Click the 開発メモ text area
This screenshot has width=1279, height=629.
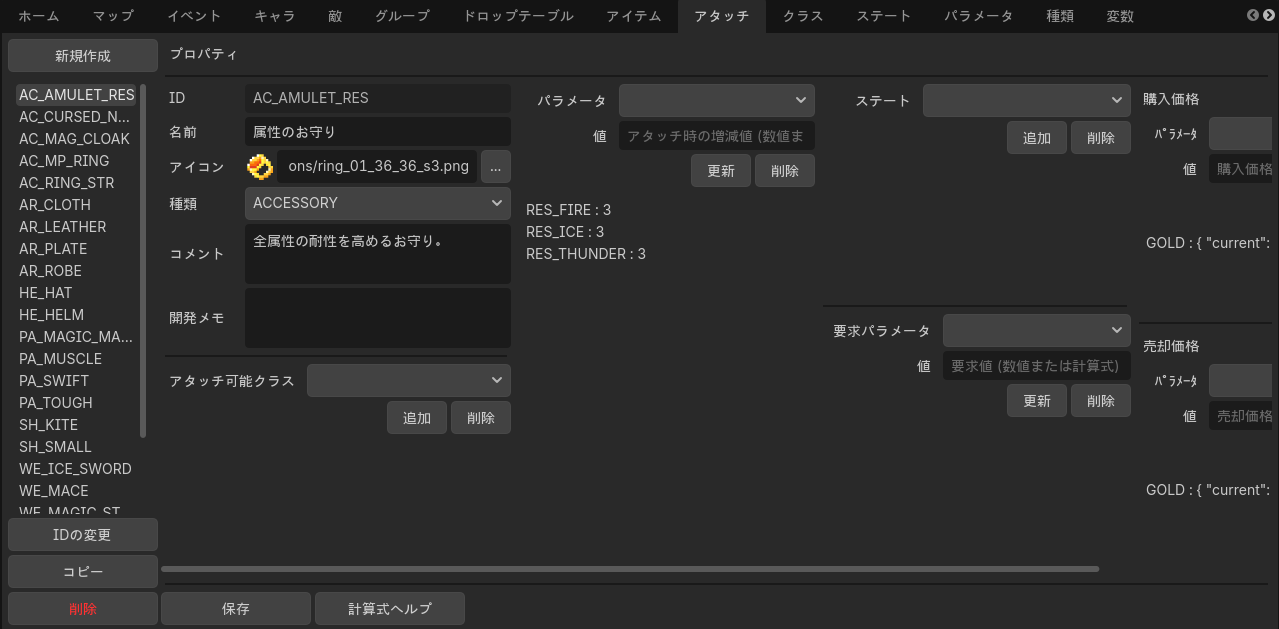pyautogui.click(x=378, y=318)
